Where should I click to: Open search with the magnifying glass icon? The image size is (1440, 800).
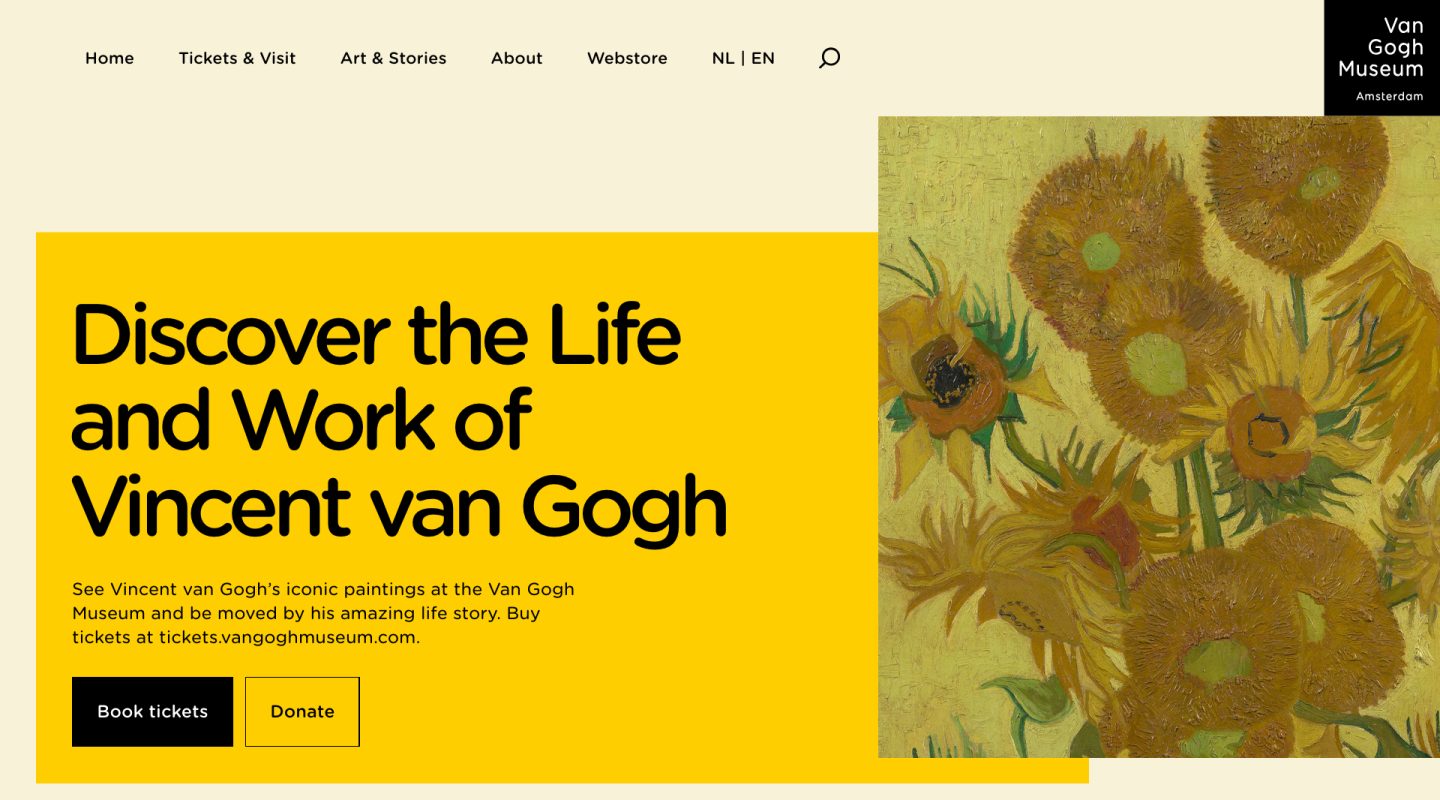pyautogui.click(x=829, y=58)
